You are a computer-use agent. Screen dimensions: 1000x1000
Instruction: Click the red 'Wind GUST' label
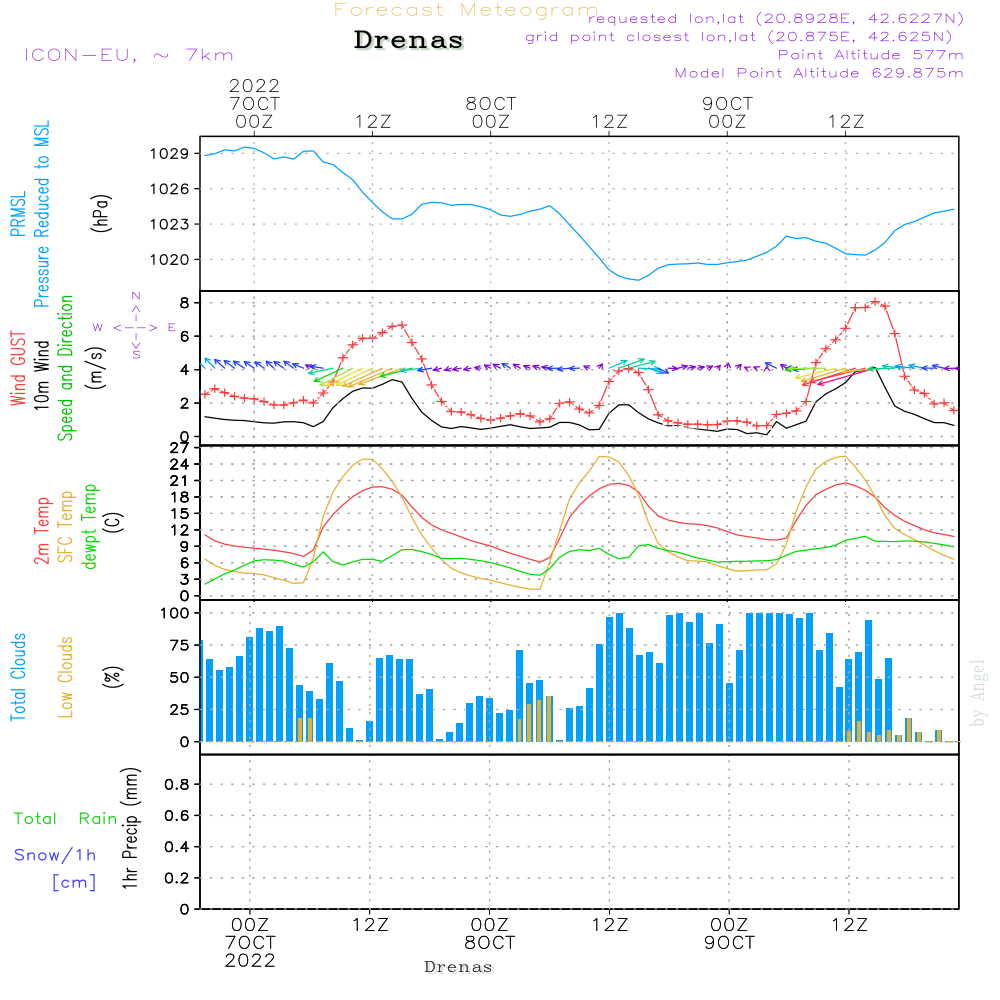[18, 369]
